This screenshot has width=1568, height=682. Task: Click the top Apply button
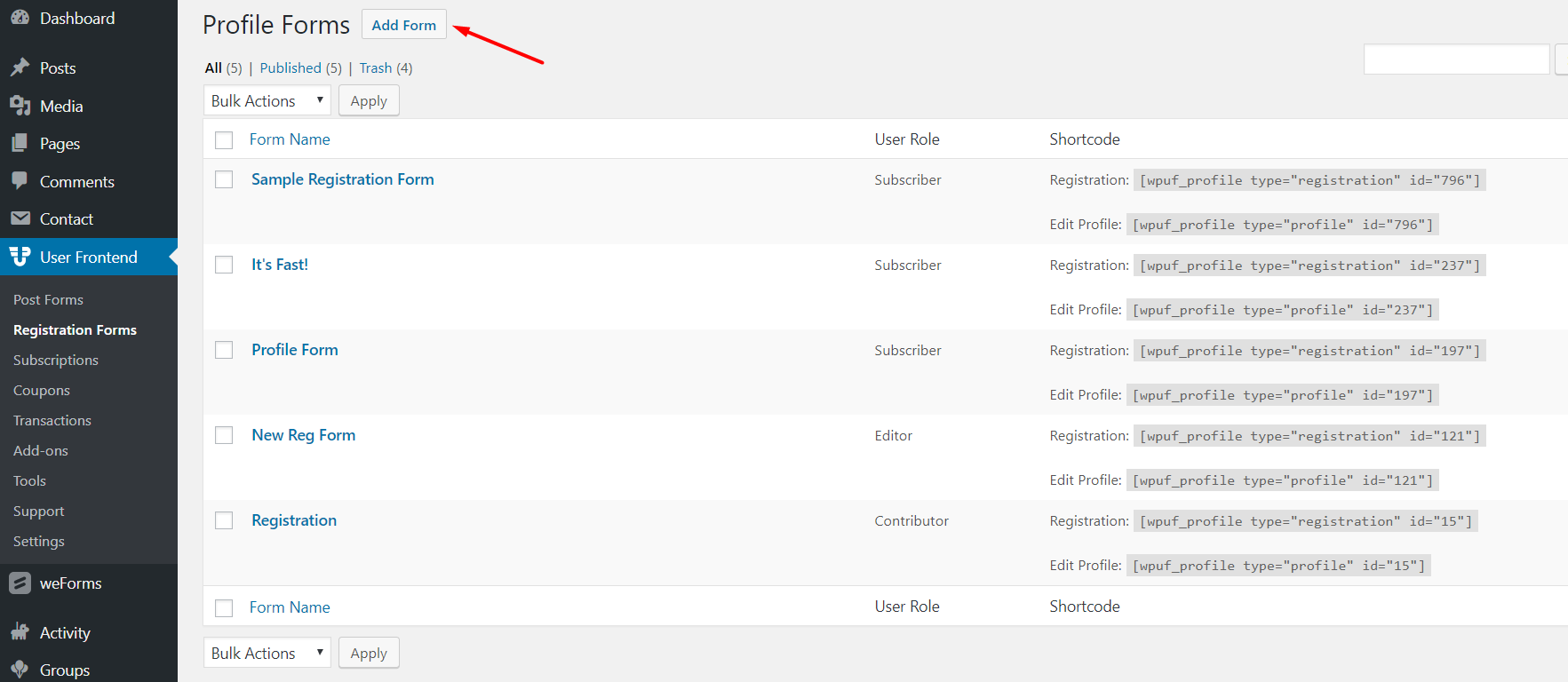(369, 100)
